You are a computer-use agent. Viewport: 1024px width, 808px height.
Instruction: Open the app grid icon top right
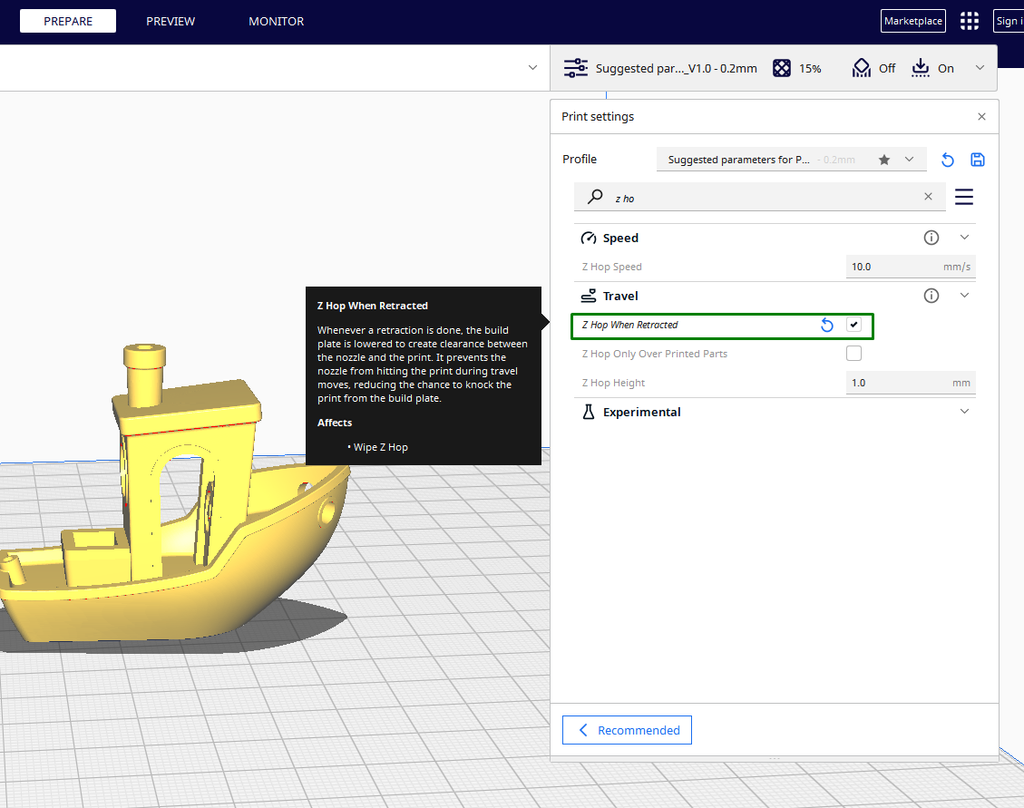point(968,20)
